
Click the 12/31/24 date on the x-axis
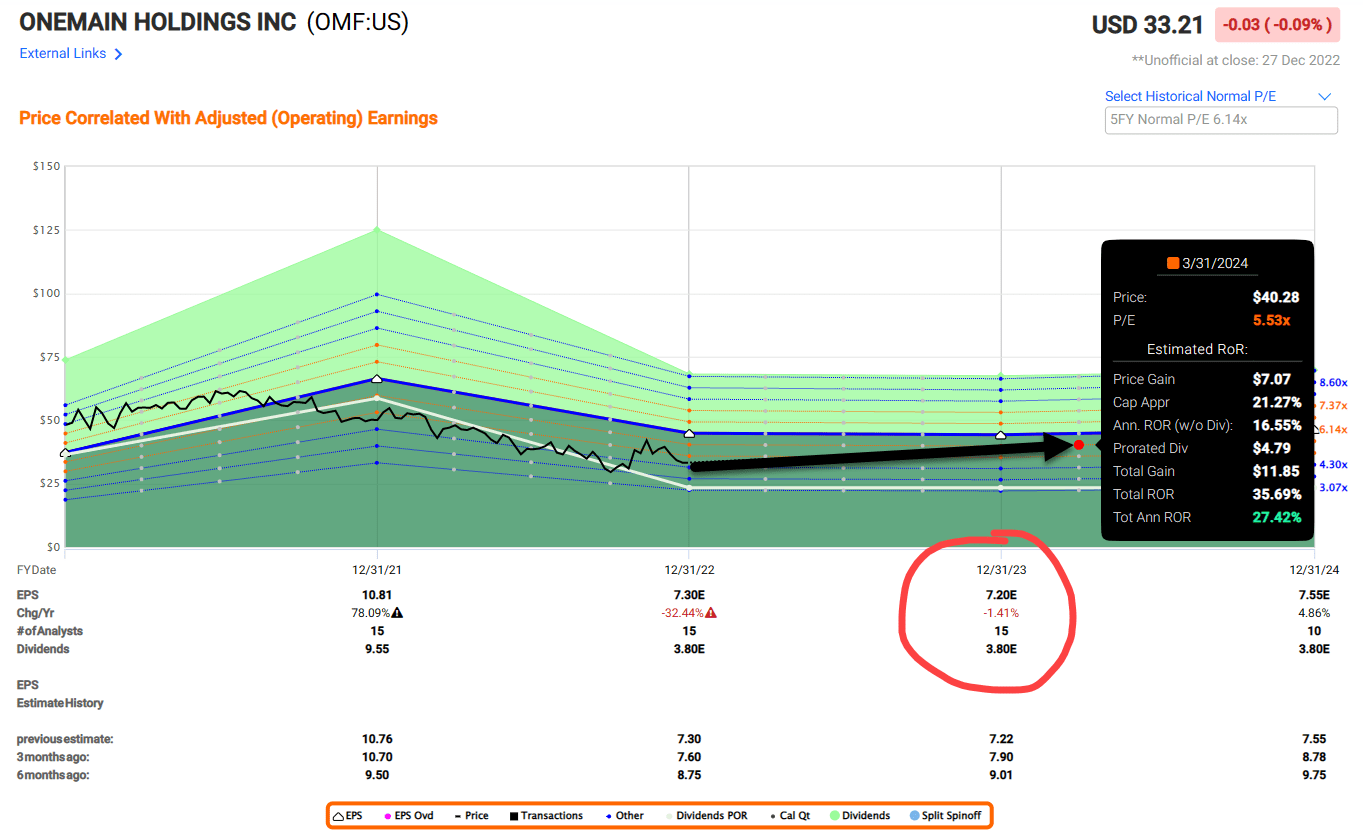pyautogui.click(x=1314, y=569)
